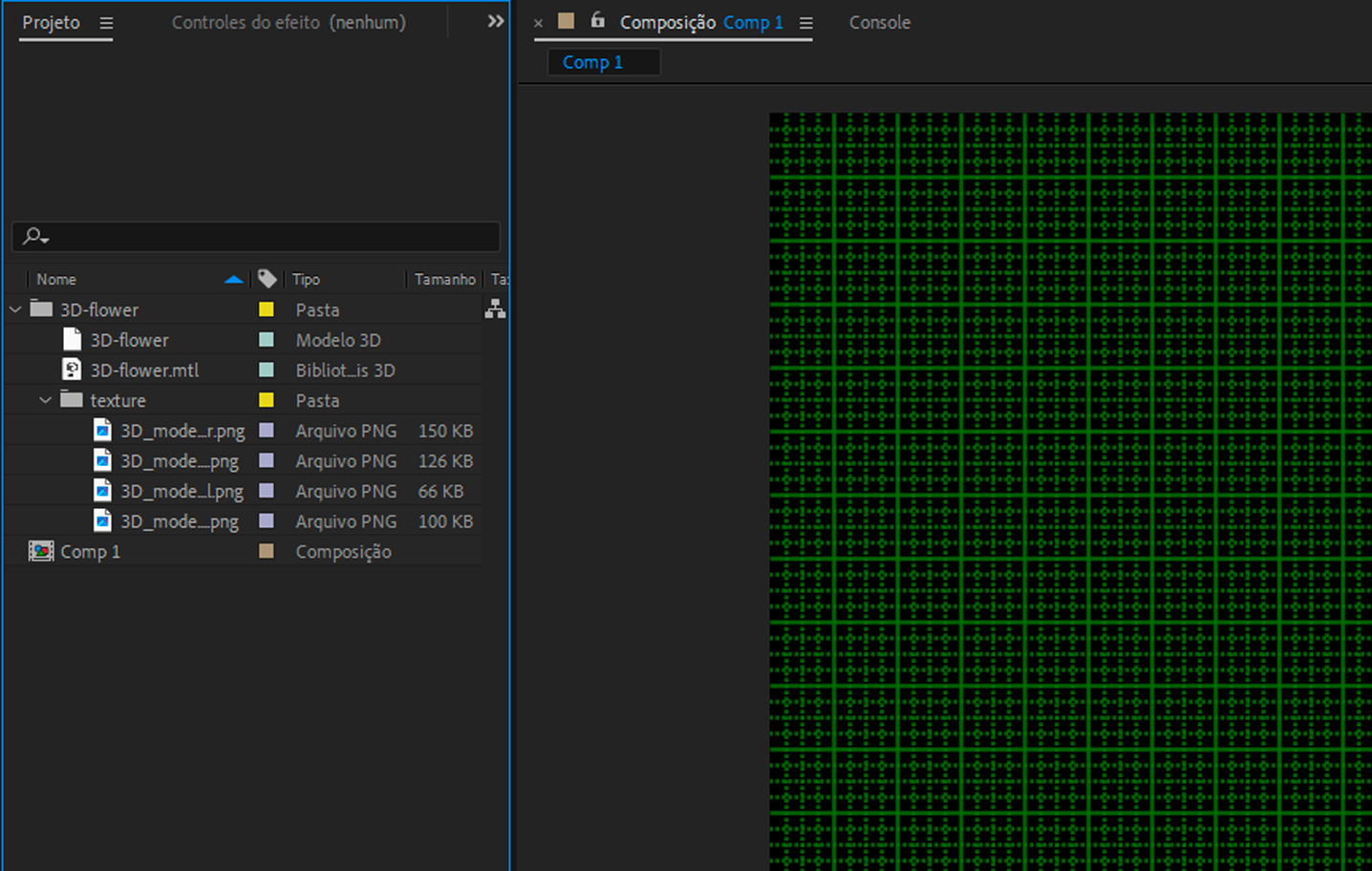Focus the project search field
1372x871 pixels.
pyautogui.click(x=256, y=236)
